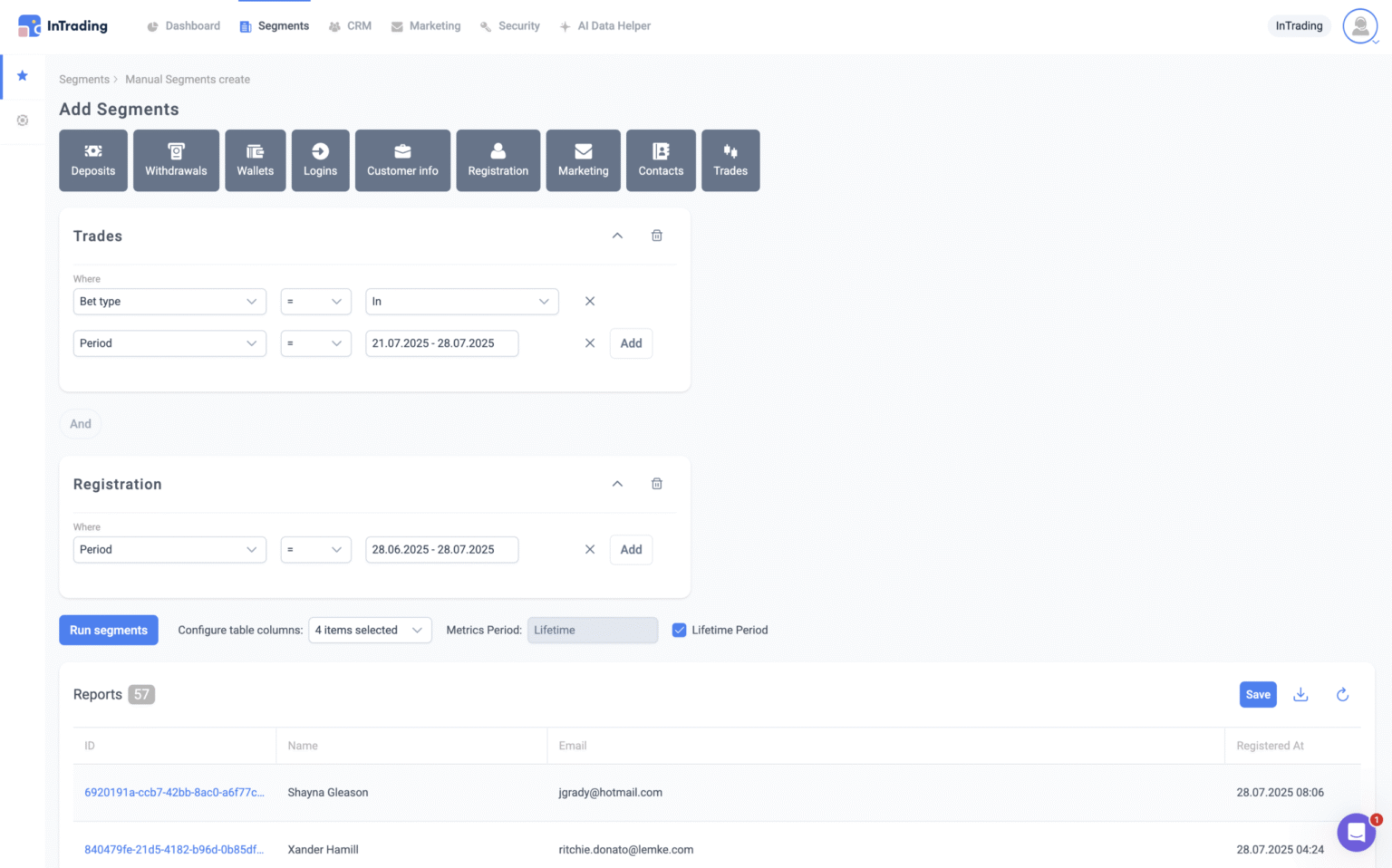Open the InTrading account badge
The width and height of the screenshot is (1392, 868).
(1299, 26)
